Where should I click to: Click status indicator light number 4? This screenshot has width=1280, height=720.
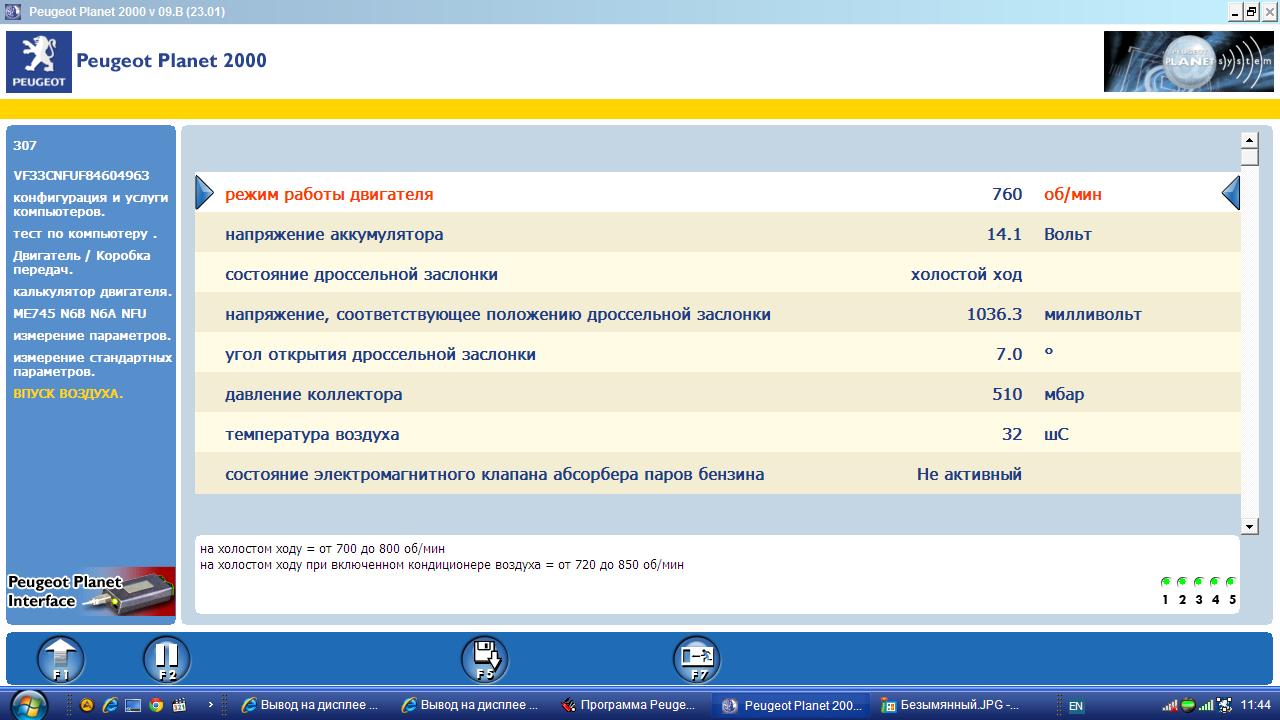pyautogui.click(x=1215, y=582)
